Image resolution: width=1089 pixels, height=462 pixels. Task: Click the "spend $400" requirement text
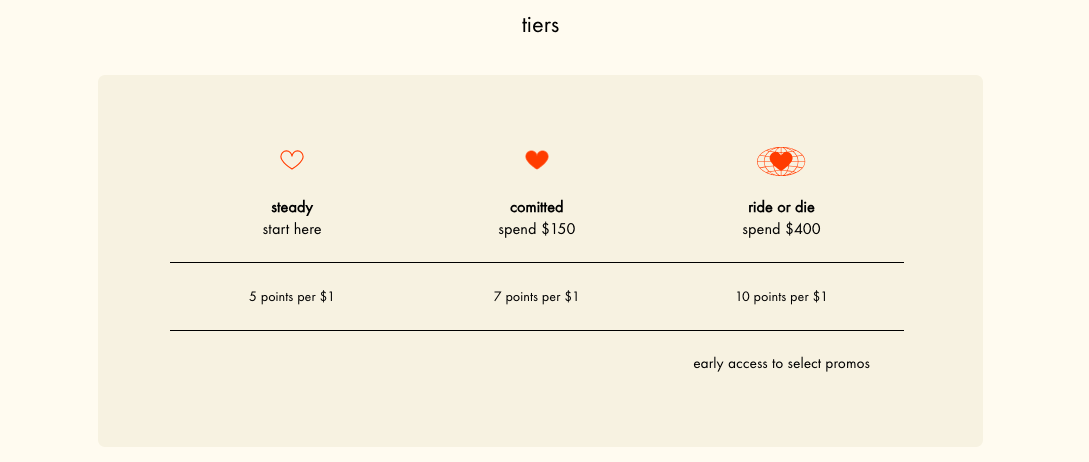click(781, 229)
